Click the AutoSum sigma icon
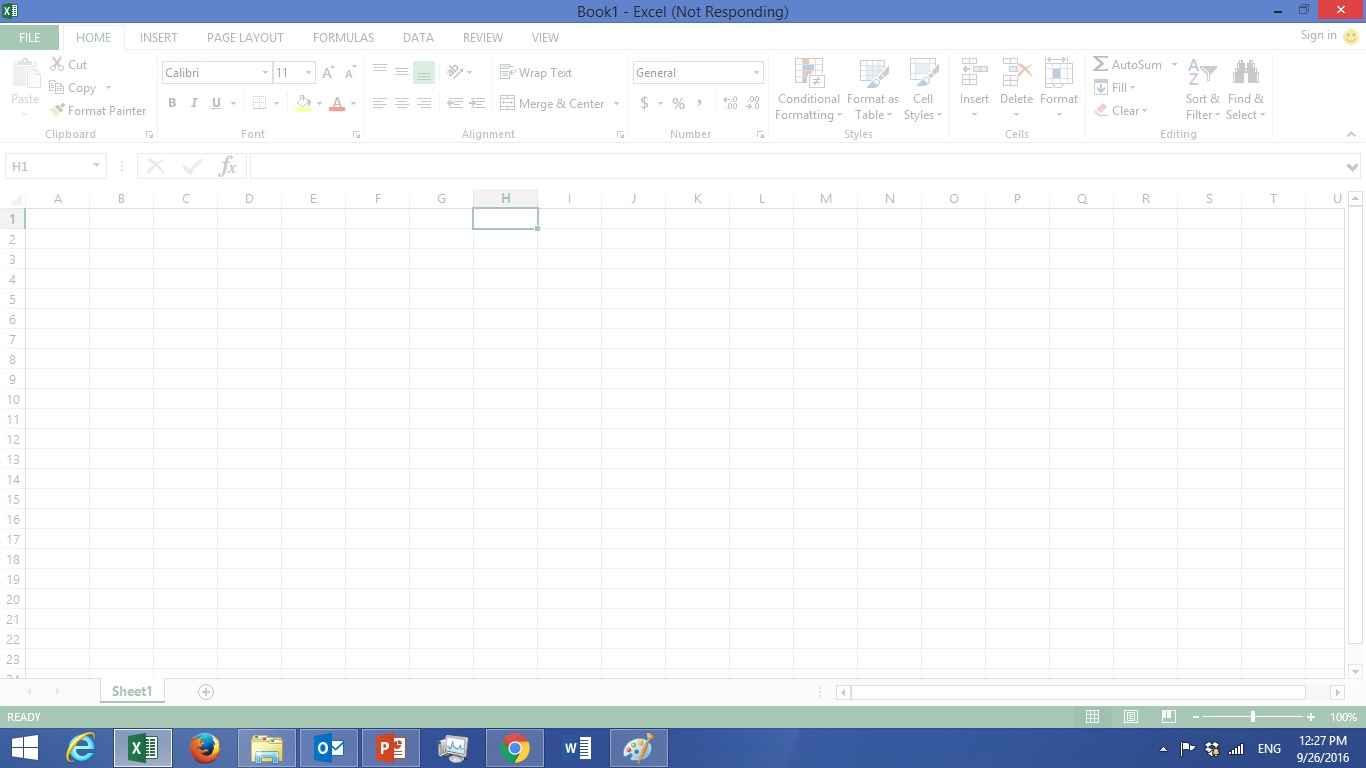The height and width of the screenshot is (768, 1366). click(x=1100, y=64)
